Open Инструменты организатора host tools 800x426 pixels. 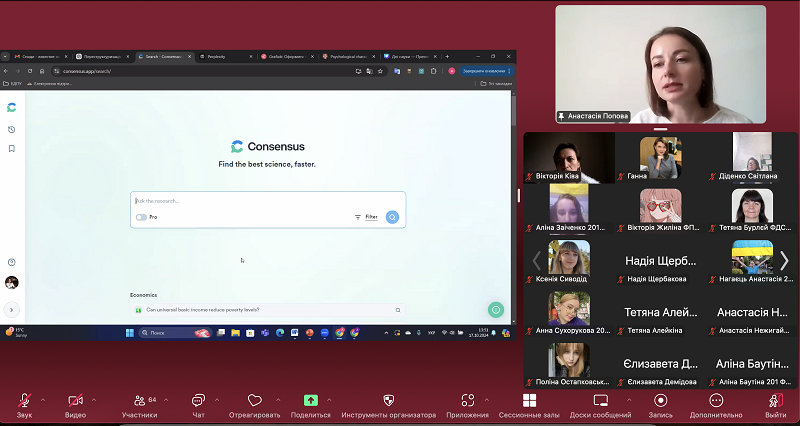point(389,406)
